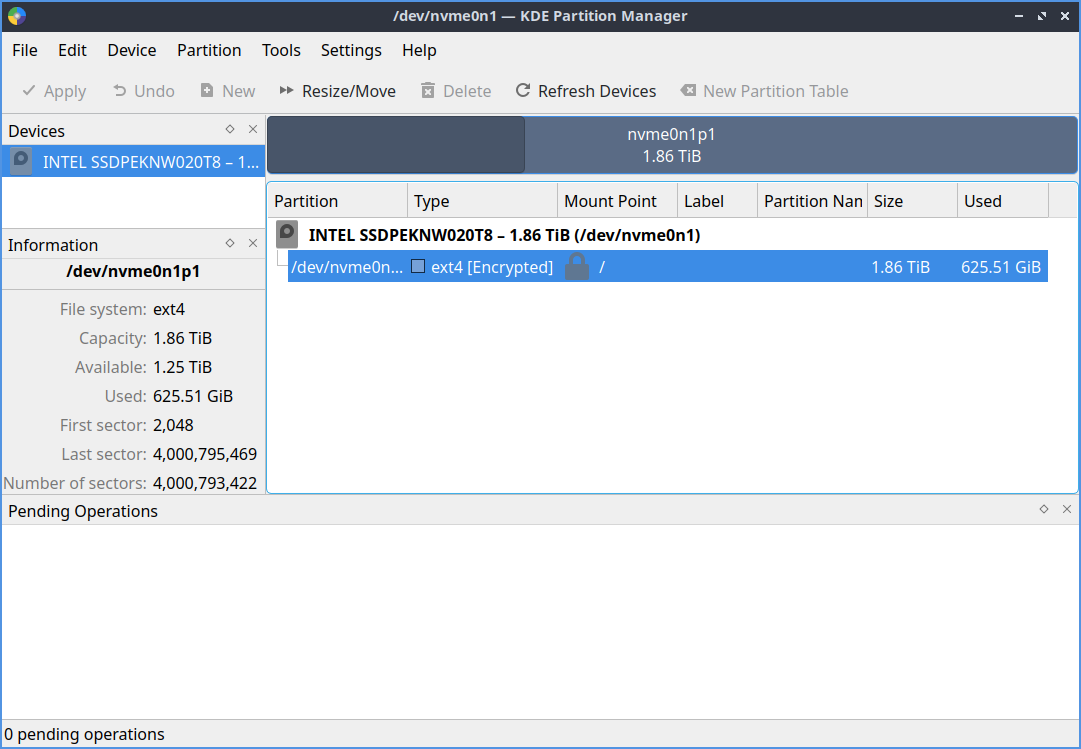Image resolution: width=1081 pixels, height=749 pixels.
Task: Click the New Partition Table toolbar icon
Action: (688, 91)
